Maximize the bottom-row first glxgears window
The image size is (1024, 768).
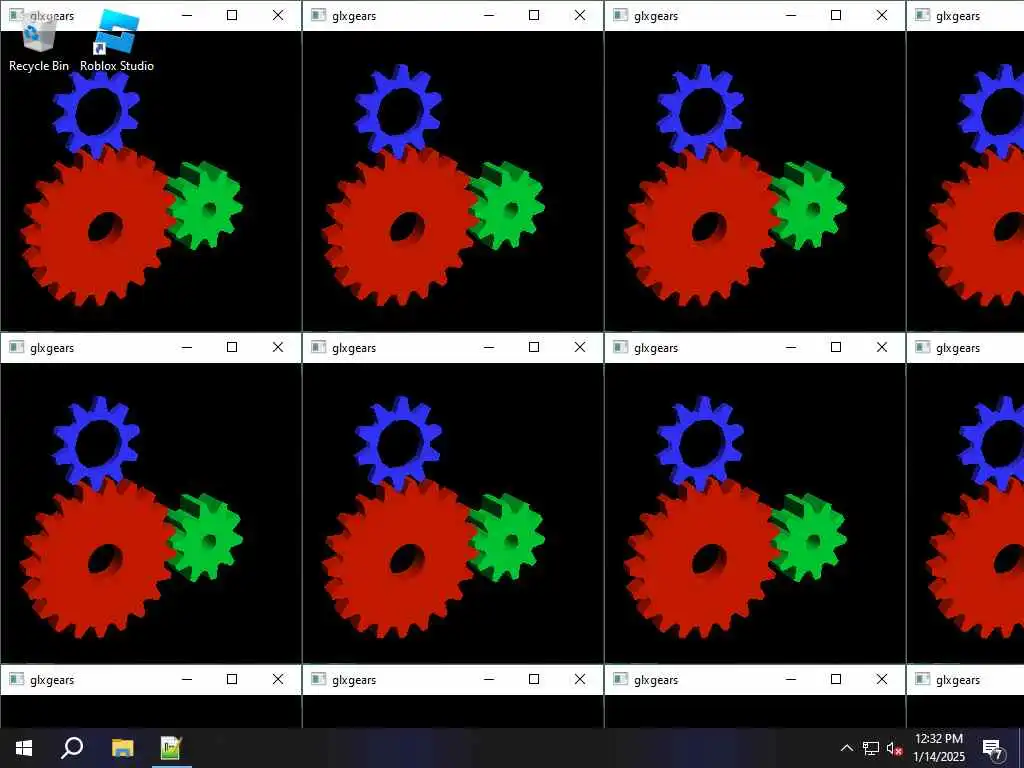pyautogui.click(x=232, y=679)
